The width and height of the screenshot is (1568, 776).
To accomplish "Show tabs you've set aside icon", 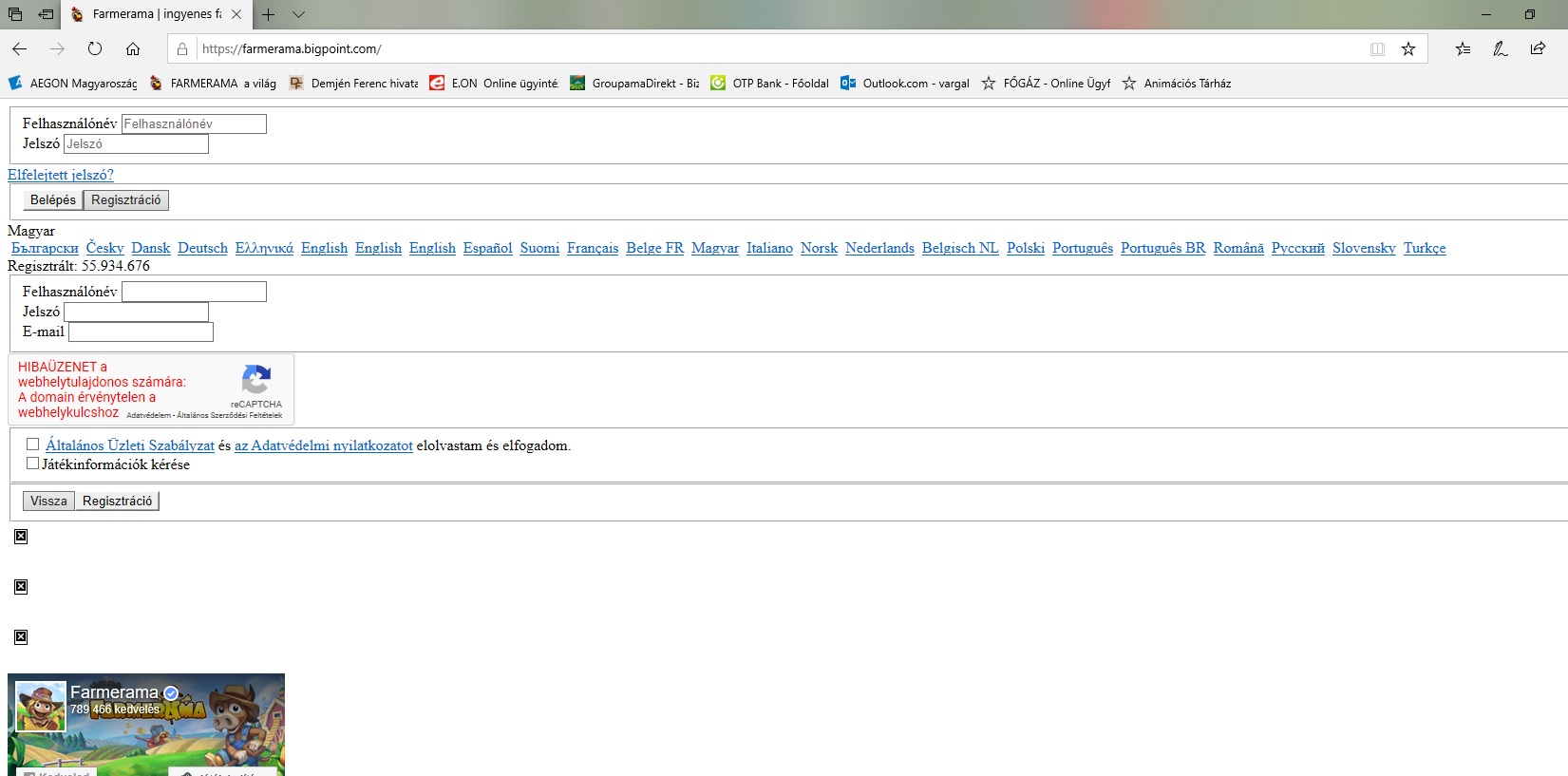I will pyautogui.click(x=15, y=14).
